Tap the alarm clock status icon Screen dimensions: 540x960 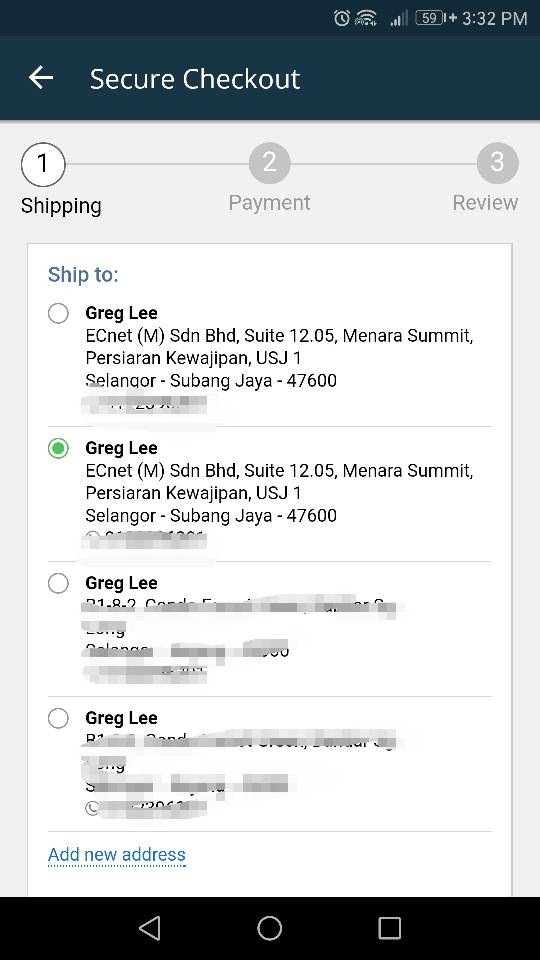342,18
